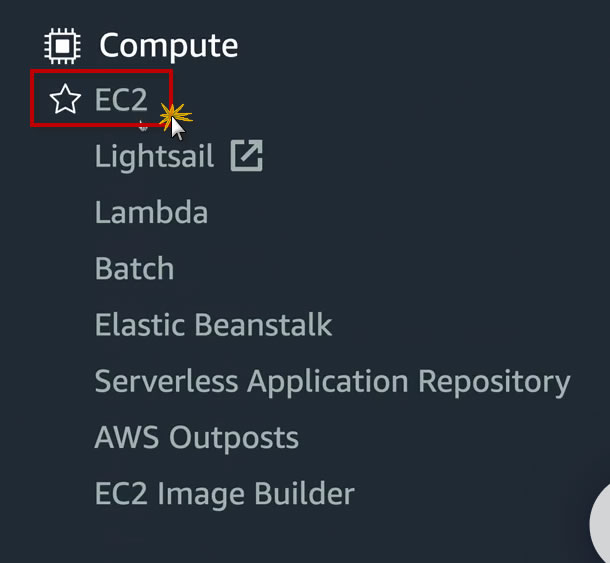This screenshot has width=610, height=563.
Task: Open the EC2 service
Action: click(121, 99)
